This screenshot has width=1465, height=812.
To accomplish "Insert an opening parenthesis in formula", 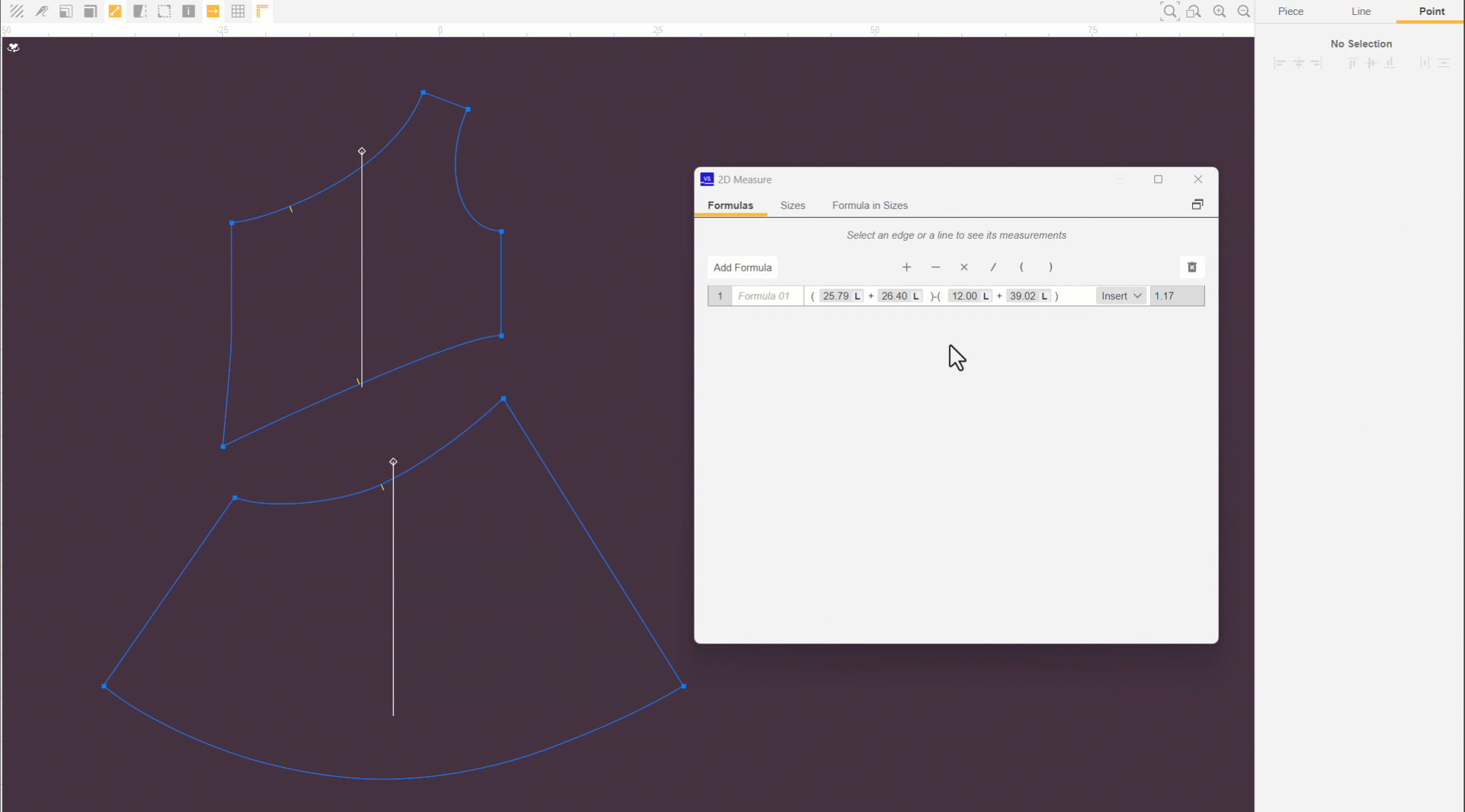I will [x=1022, y=267].
